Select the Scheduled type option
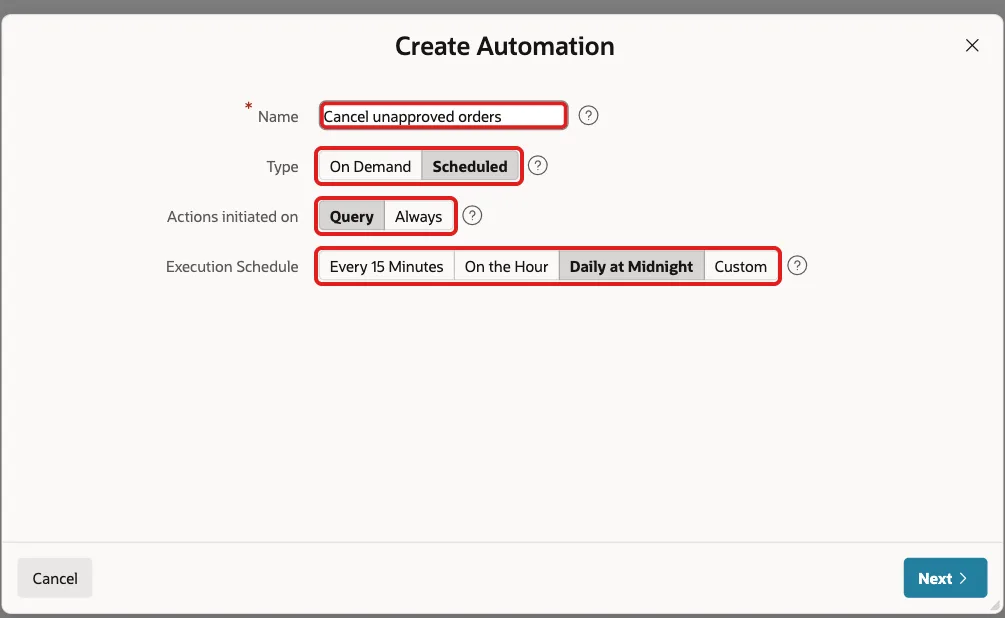Screen dimensions: 1005x618 click(470, 166)
